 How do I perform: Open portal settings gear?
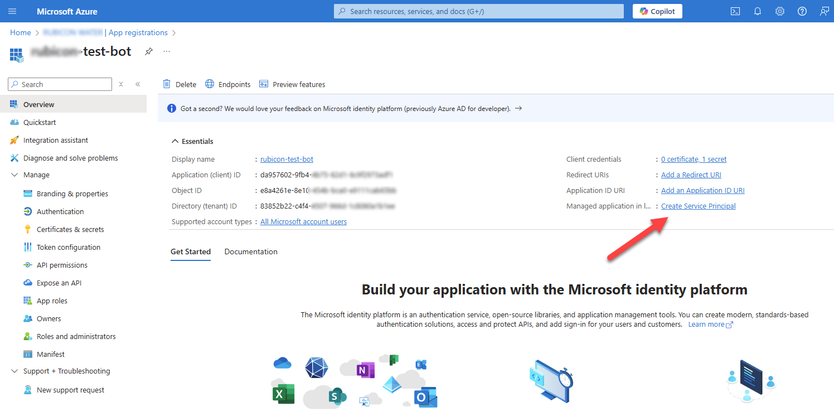pos(780,11)
